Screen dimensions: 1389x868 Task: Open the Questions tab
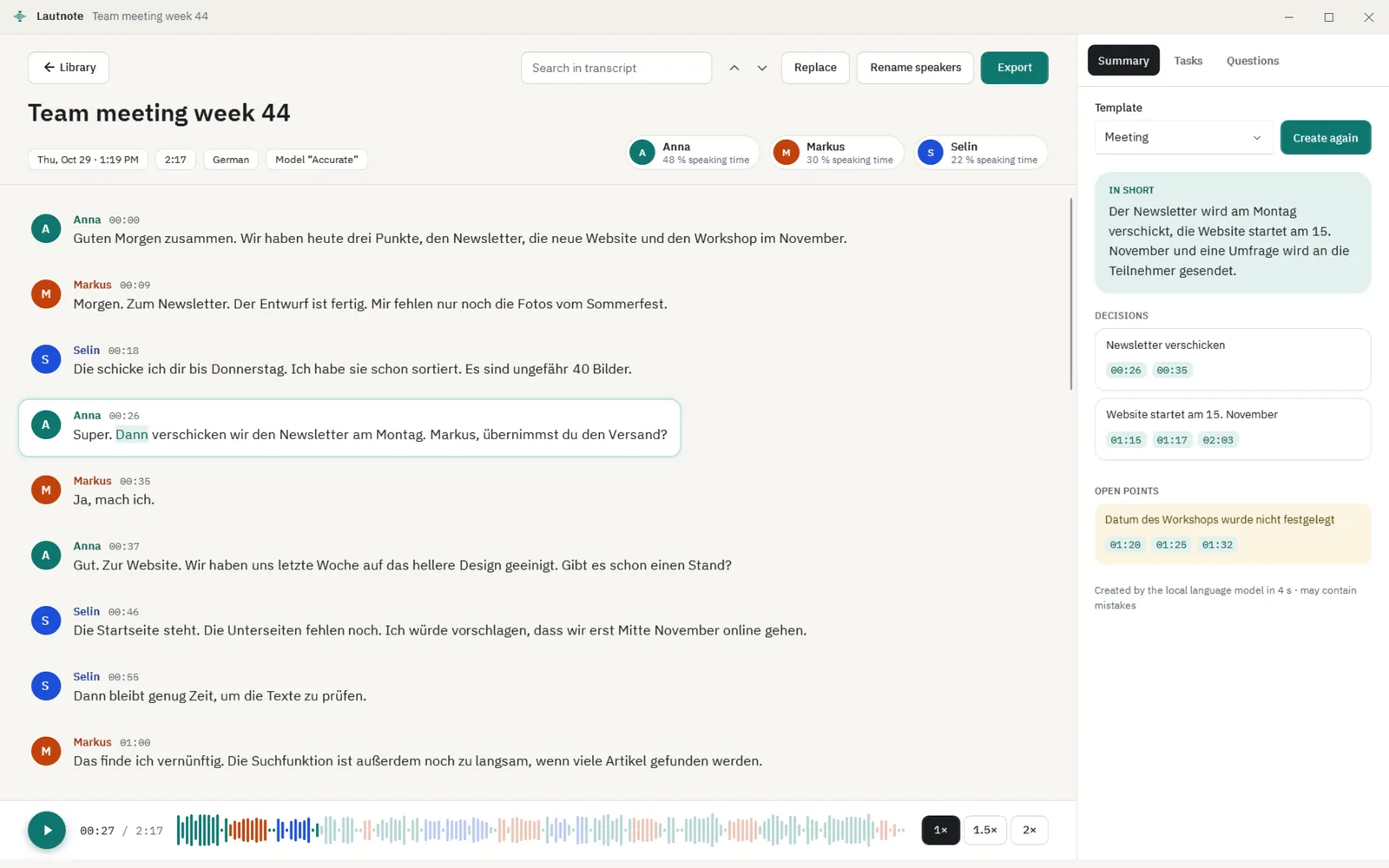(x=1253, y=61)
